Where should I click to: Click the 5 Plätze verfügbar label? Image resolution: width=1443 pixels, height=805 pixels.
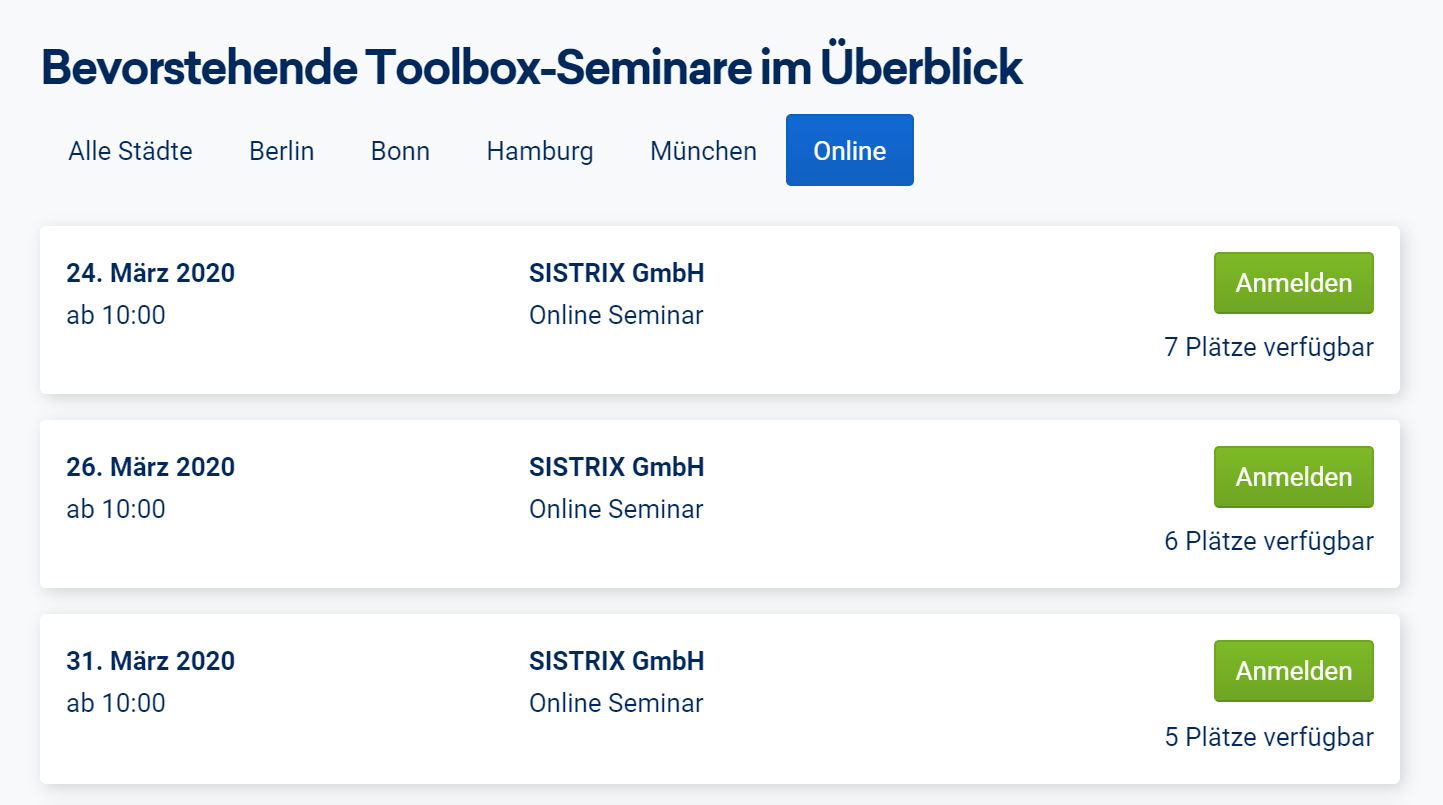pyautogui.click(x=1268, y=737)
